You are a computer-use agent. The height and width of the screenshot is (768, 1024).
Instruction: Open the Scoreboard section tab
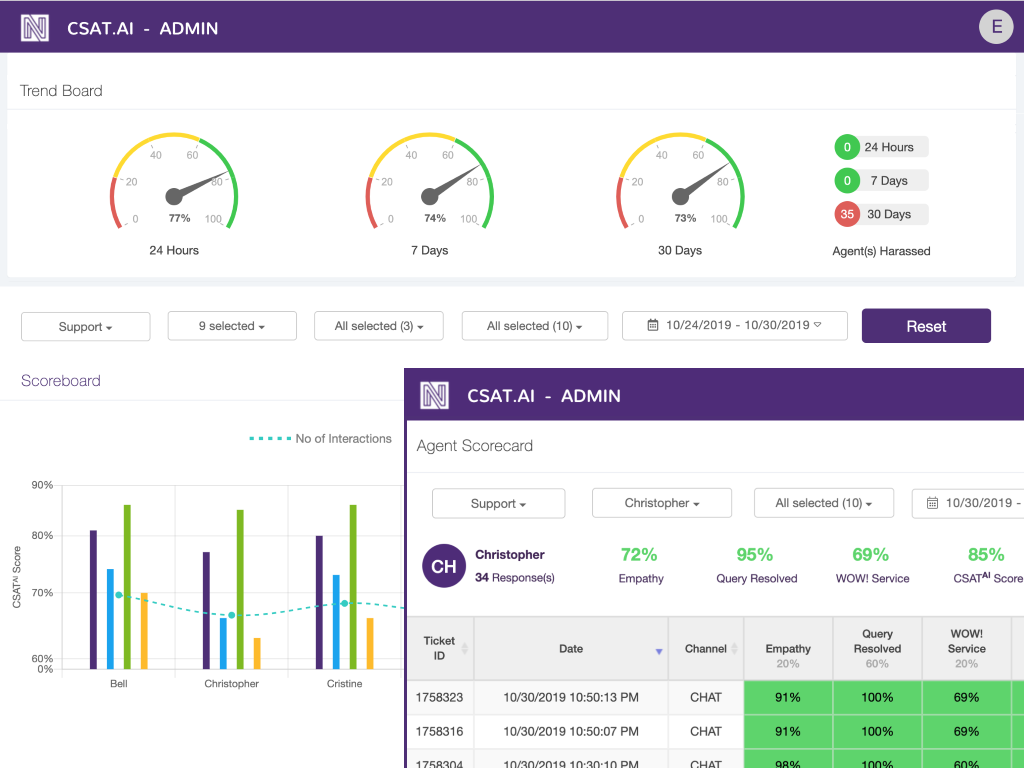[x=61, y=380]
